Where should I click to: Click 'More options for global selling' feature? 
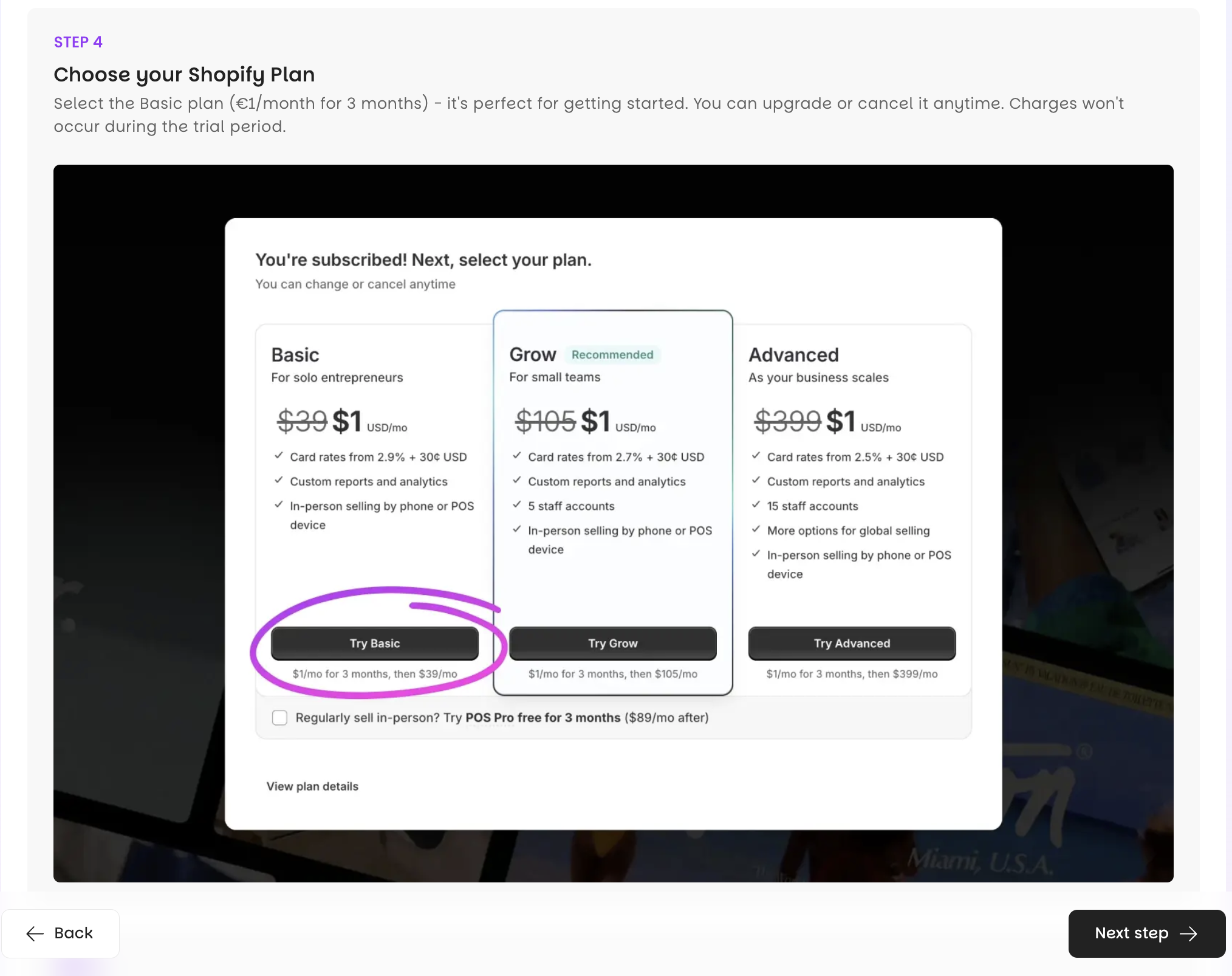click(x=848, y=531)
